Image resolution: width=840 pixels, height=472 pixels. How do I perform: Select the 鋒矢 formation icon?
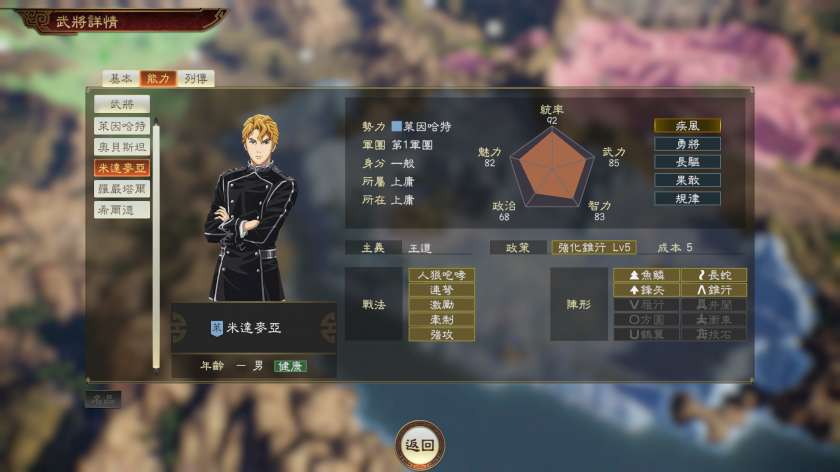(x=647, y=290)
